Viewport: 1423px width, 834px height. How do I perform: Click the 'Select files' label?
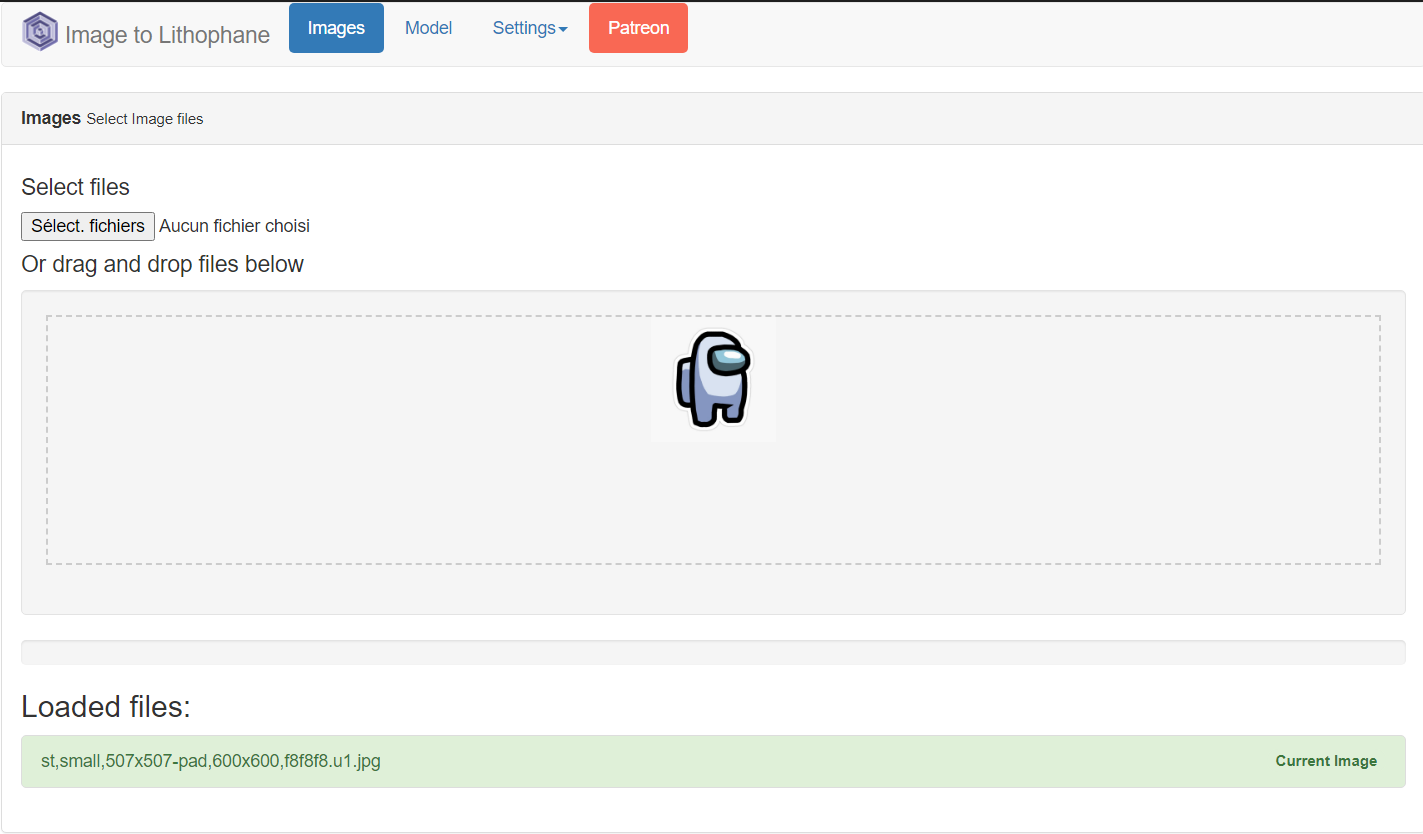[75, 187]
